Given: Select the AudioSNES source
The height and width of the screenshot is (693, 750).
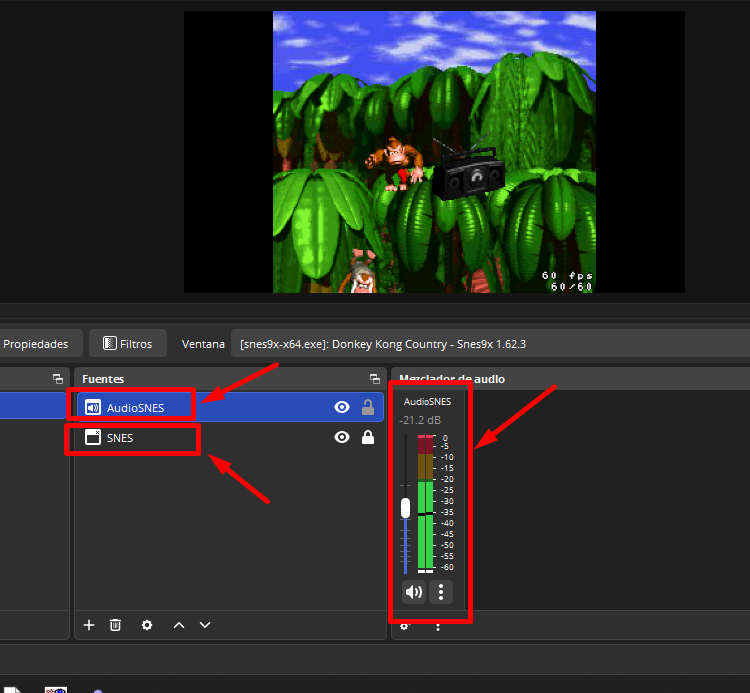Looking at the screenshot, I should (x=230, y=407).
